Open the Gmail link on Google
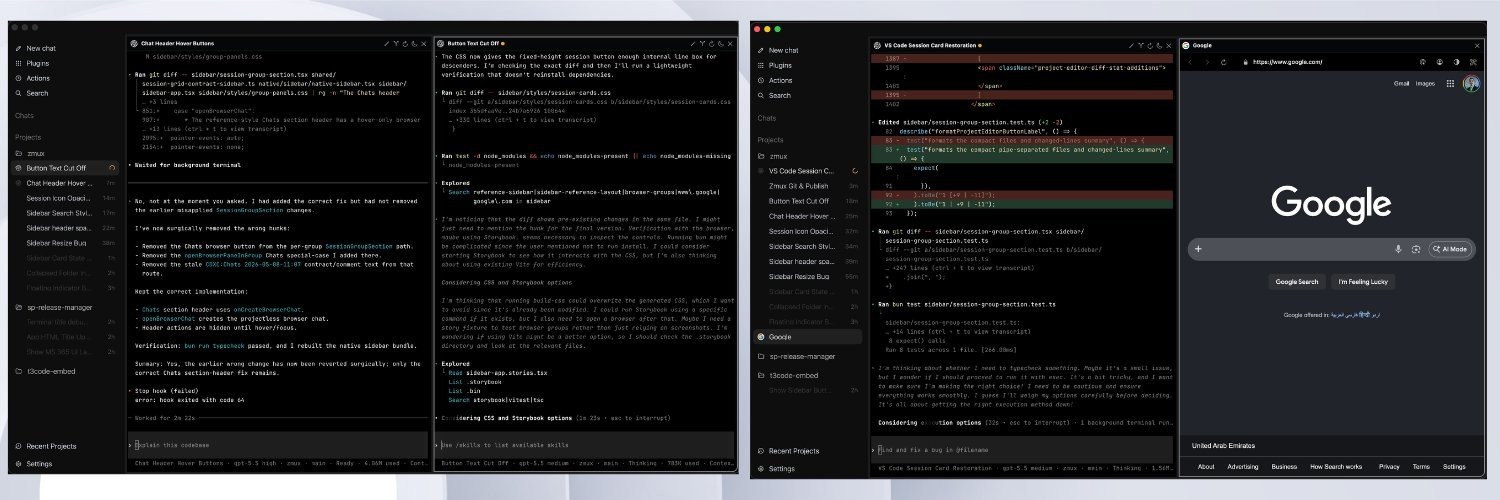Screen dimensions: 1500x500 [x=1402, y=83]
